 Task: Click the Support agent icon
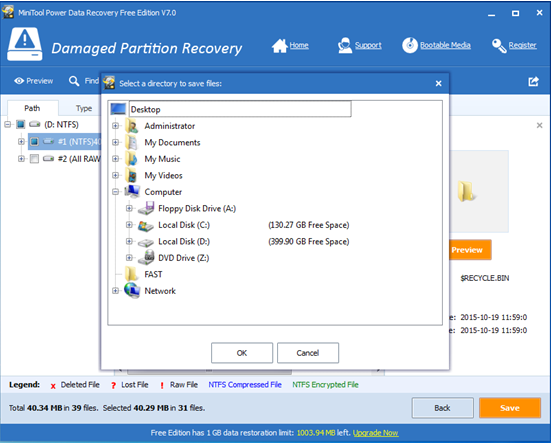pos(344,45)
